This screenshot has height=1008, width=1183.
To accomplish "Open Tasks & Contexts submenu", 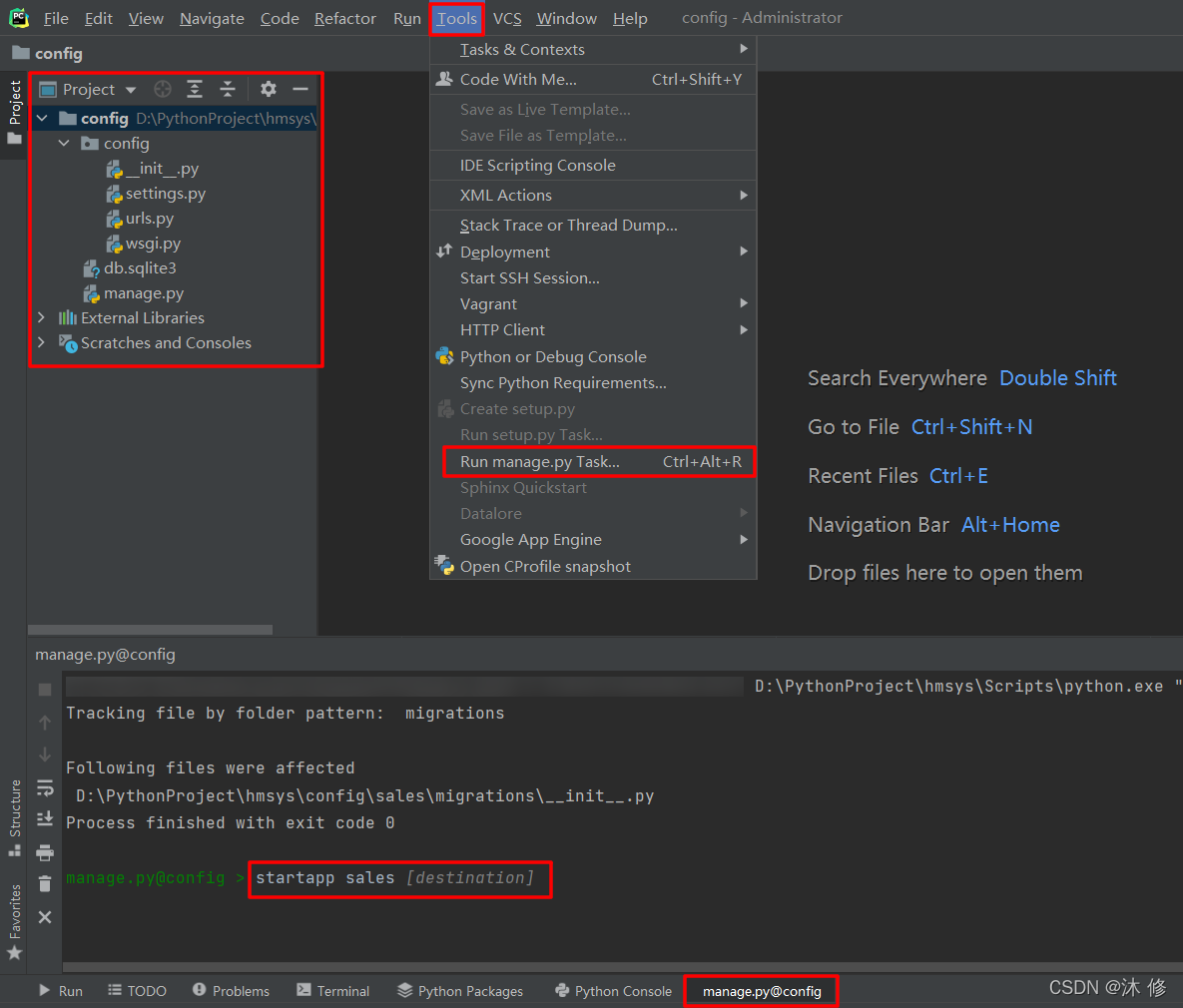I will coord(593,50).
